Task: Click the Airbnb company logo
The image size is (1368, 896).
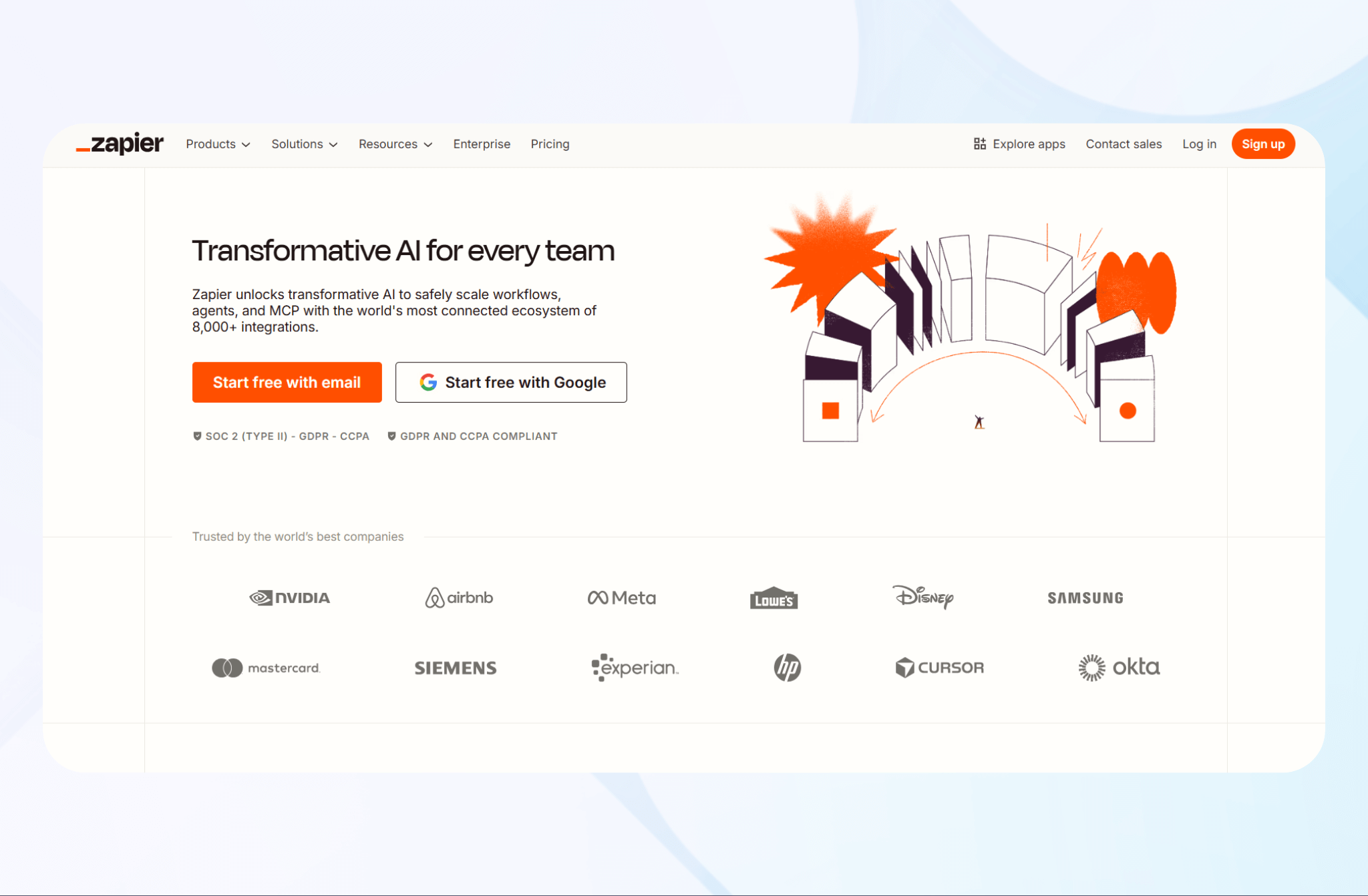Action: [x=459, y=598]
